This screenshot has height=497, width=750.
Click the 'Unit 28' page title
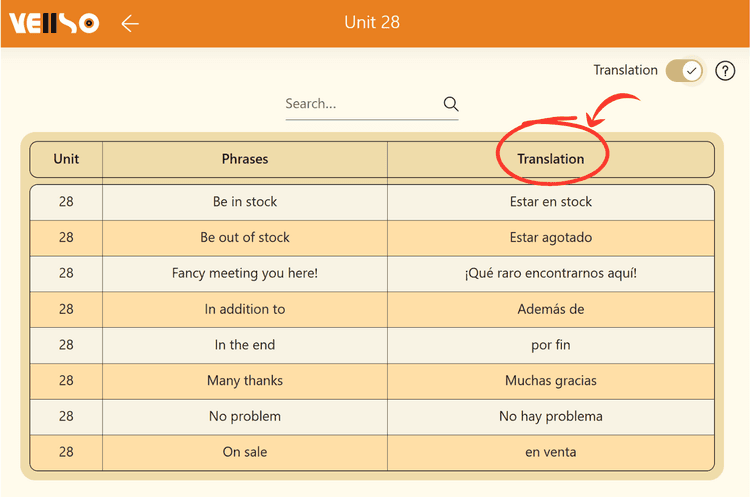(372, 23)
